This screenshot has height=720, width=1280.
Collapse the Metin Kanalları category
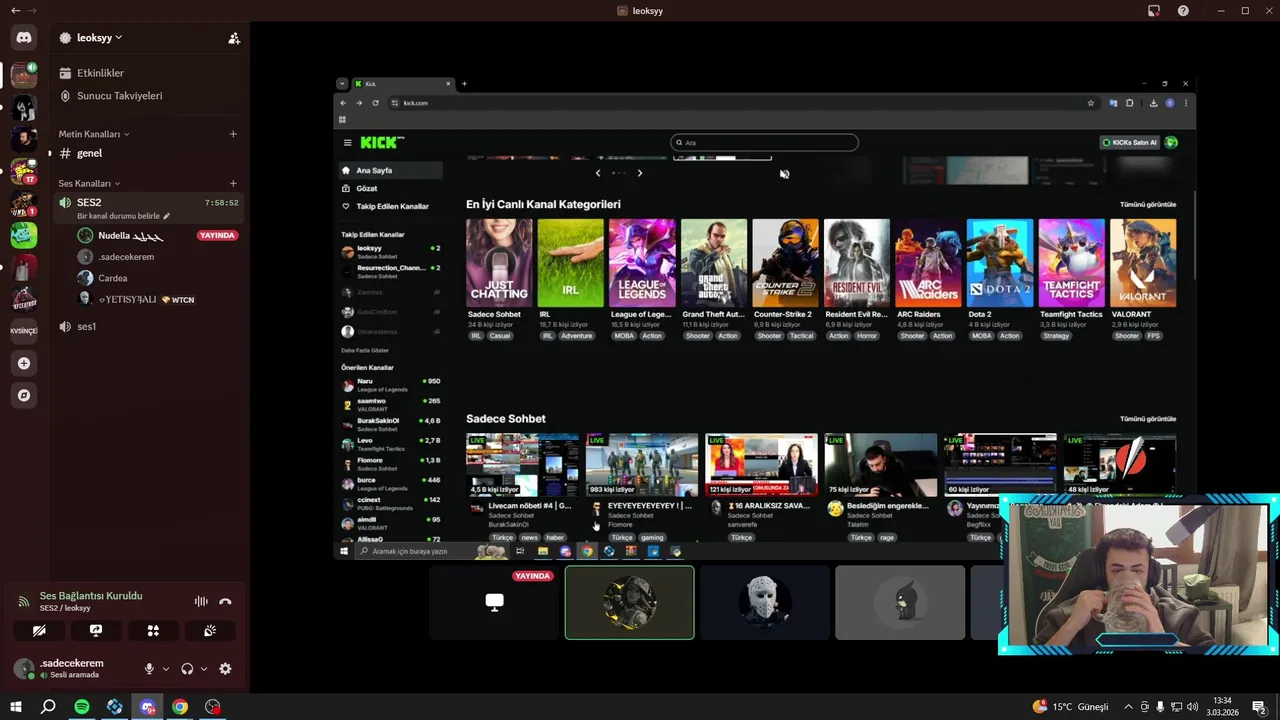click(x=94, y=134)
